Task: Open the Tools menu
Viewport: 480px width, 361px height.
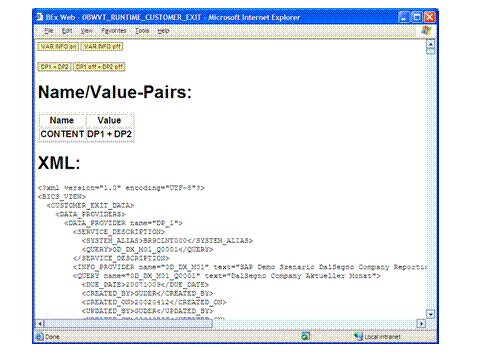Action: (x=142, y=31)
